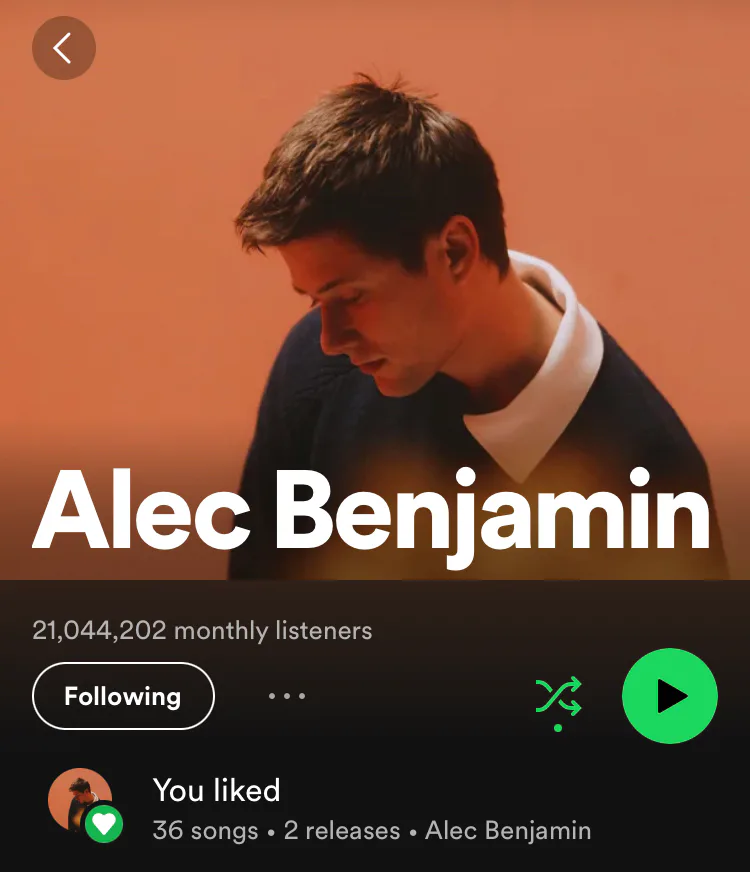This screenshot has width=750, height=872.
Task: Tap the green heart badge on the thumbnail
Action: pos(104,824)
